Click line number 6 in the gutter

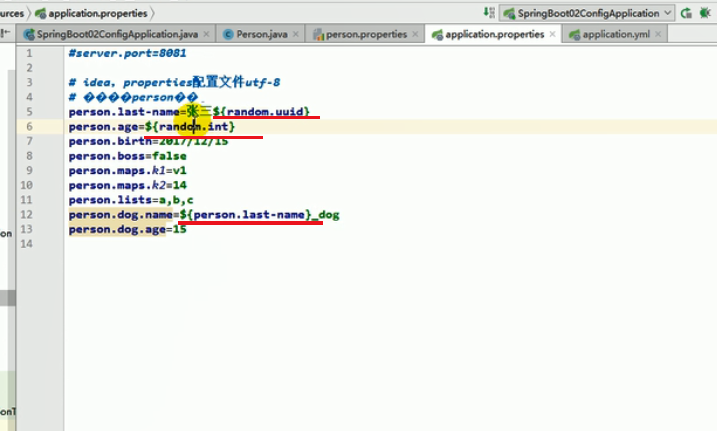(29, 126)
